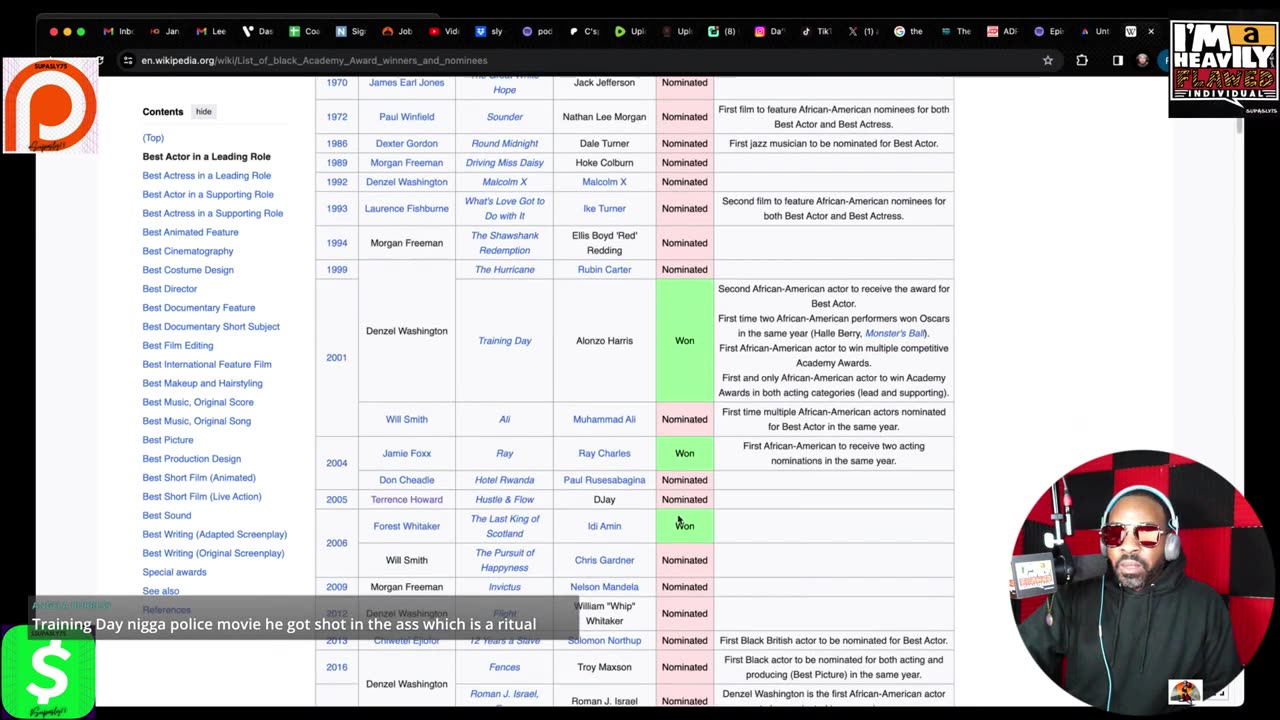Open Best Music, Original Song section
Image resolution: width=1280 pixels, height=720 pixels.
click(x=197, y=421)
